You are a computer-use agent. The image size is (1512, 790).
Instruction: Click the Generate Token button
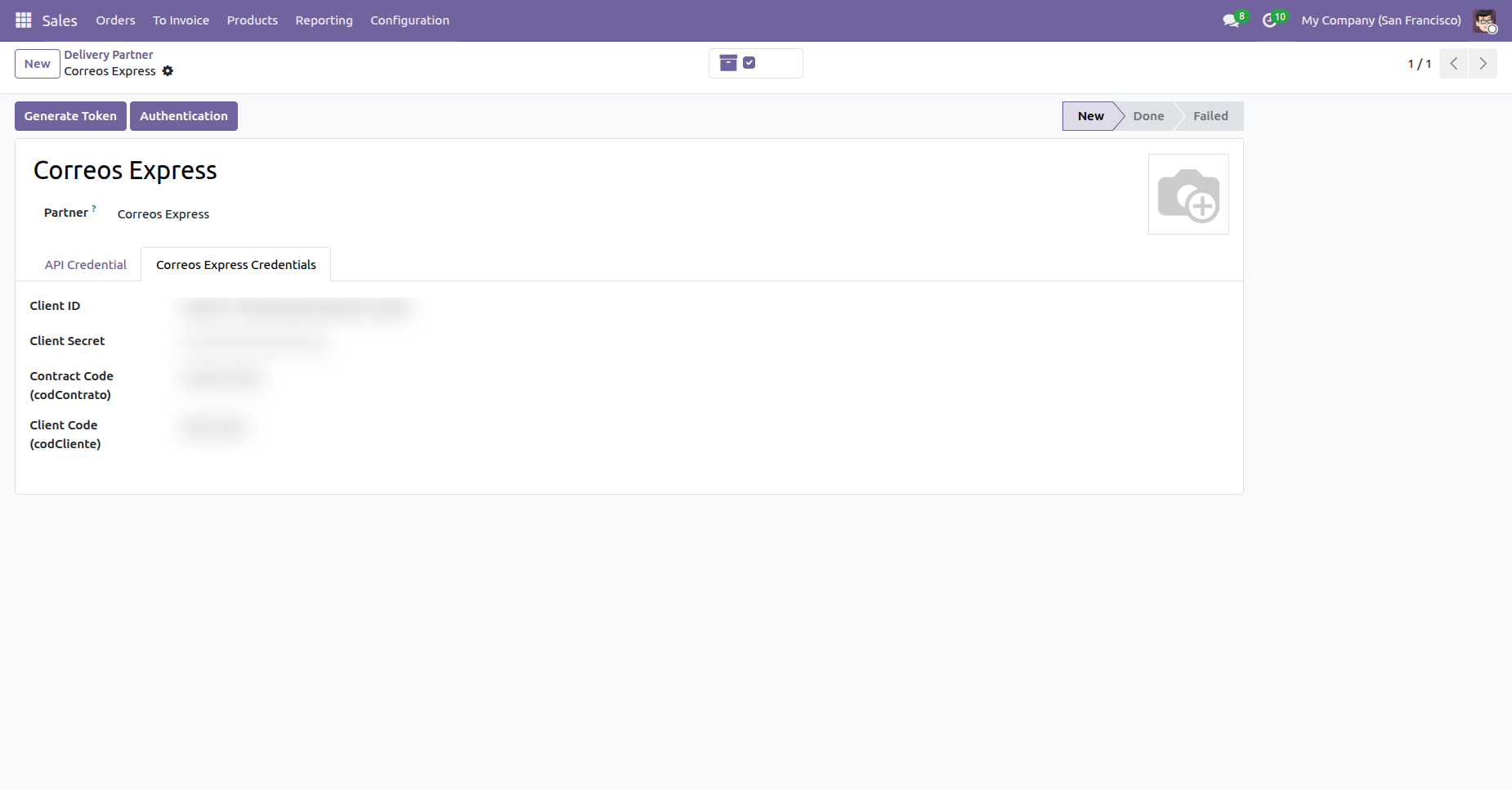tap(70, 116)
